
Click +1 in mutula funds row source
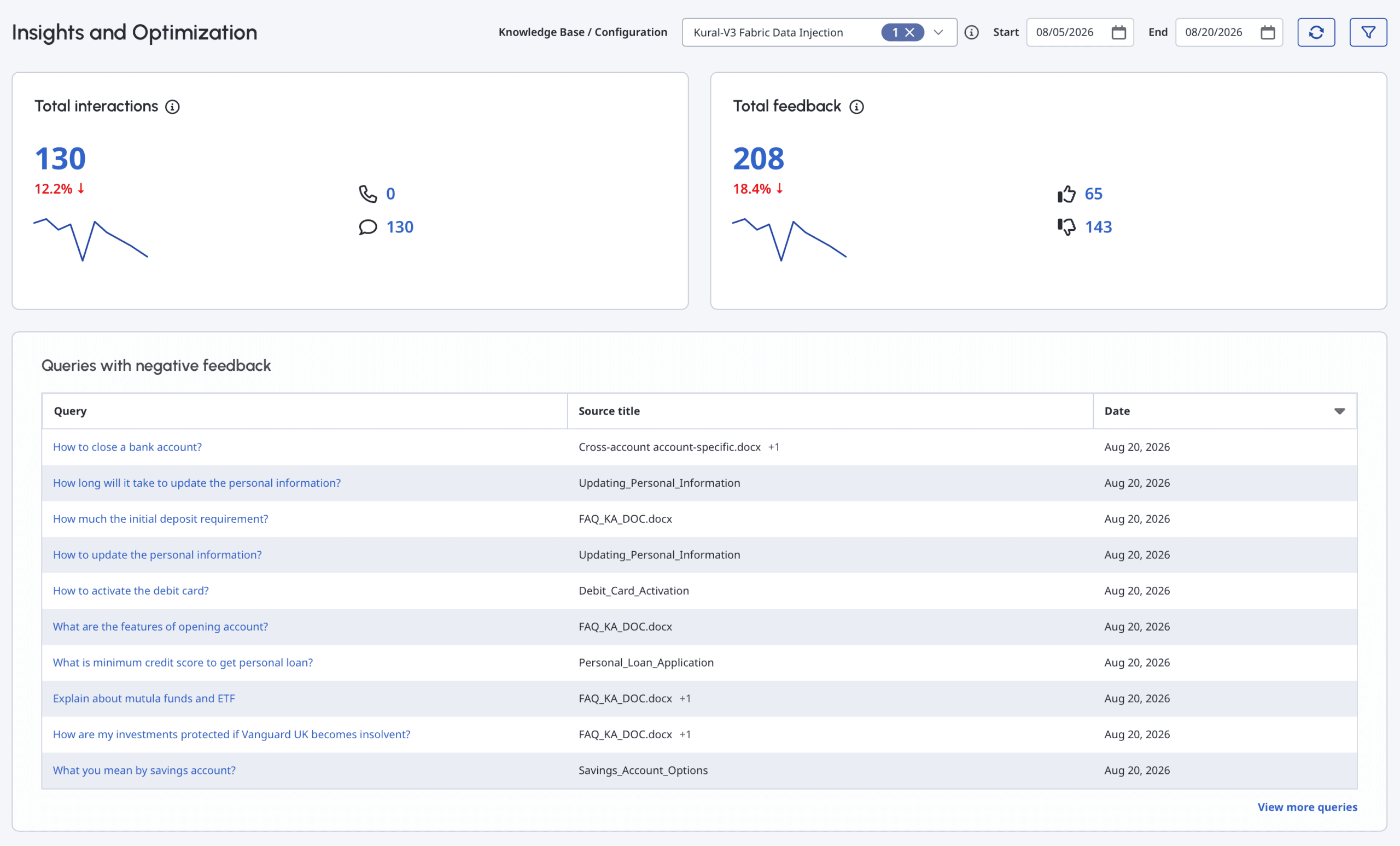click(x=685, y=698)
